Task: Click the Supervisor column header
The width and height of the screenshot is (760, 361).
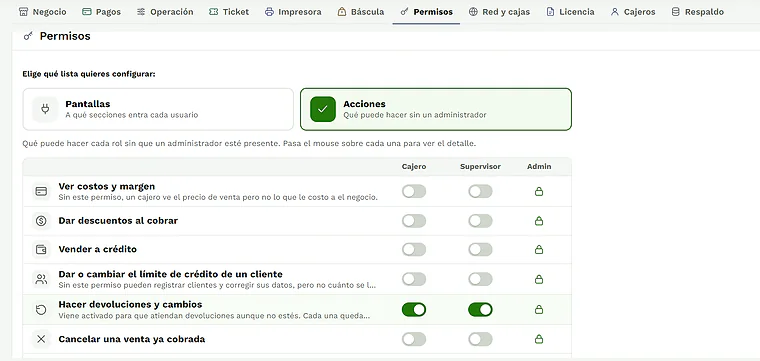Action: coord(480,166)
